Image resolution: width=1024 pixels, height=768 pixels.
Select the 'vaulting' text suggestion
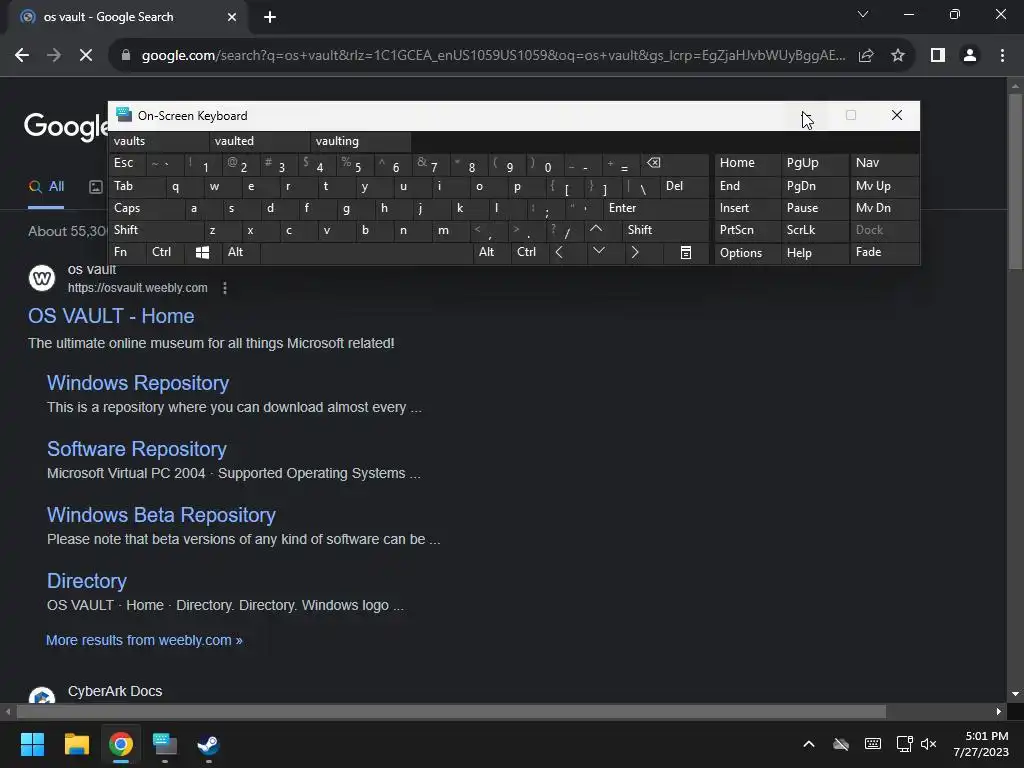pos(360,141)
